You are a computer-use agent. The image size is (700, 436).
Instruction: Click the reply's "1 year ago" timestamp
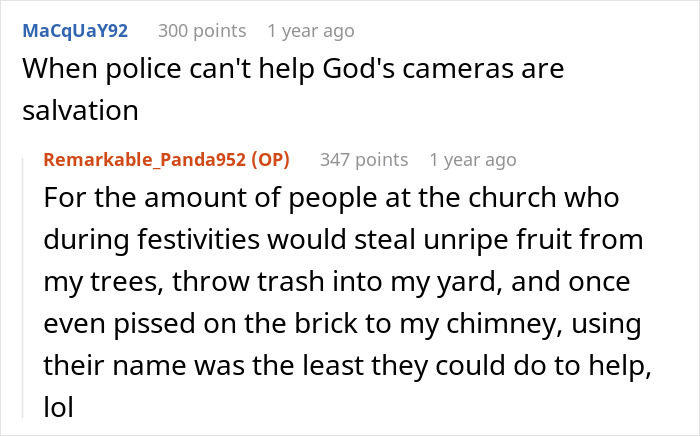[472, 159]
